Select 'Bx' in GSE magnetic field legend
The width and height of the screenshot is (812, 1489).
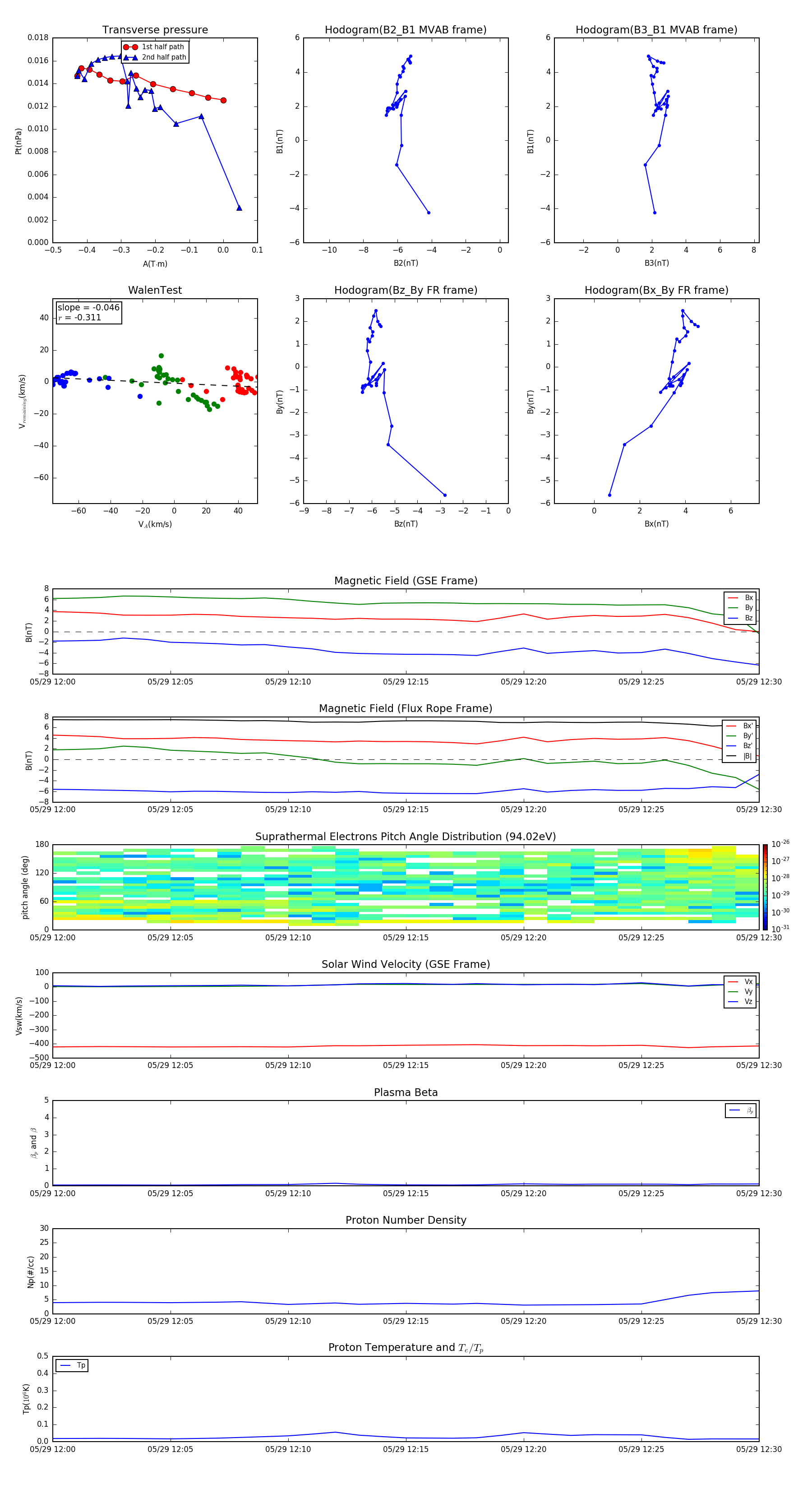click(740, 598)
